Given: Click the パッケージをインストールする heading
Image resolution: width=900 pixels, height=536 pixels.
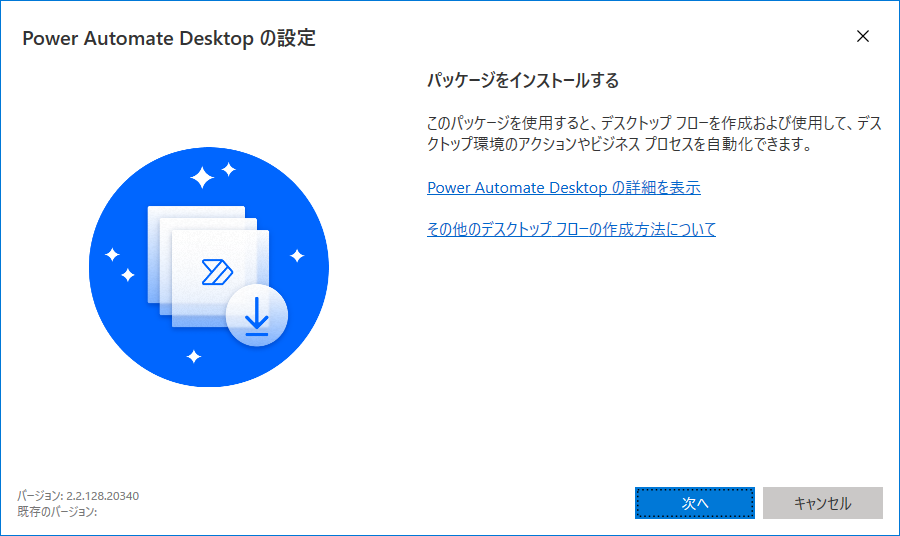Looking at the screenshot, I should pyautogui.click(x=523, y=80).
